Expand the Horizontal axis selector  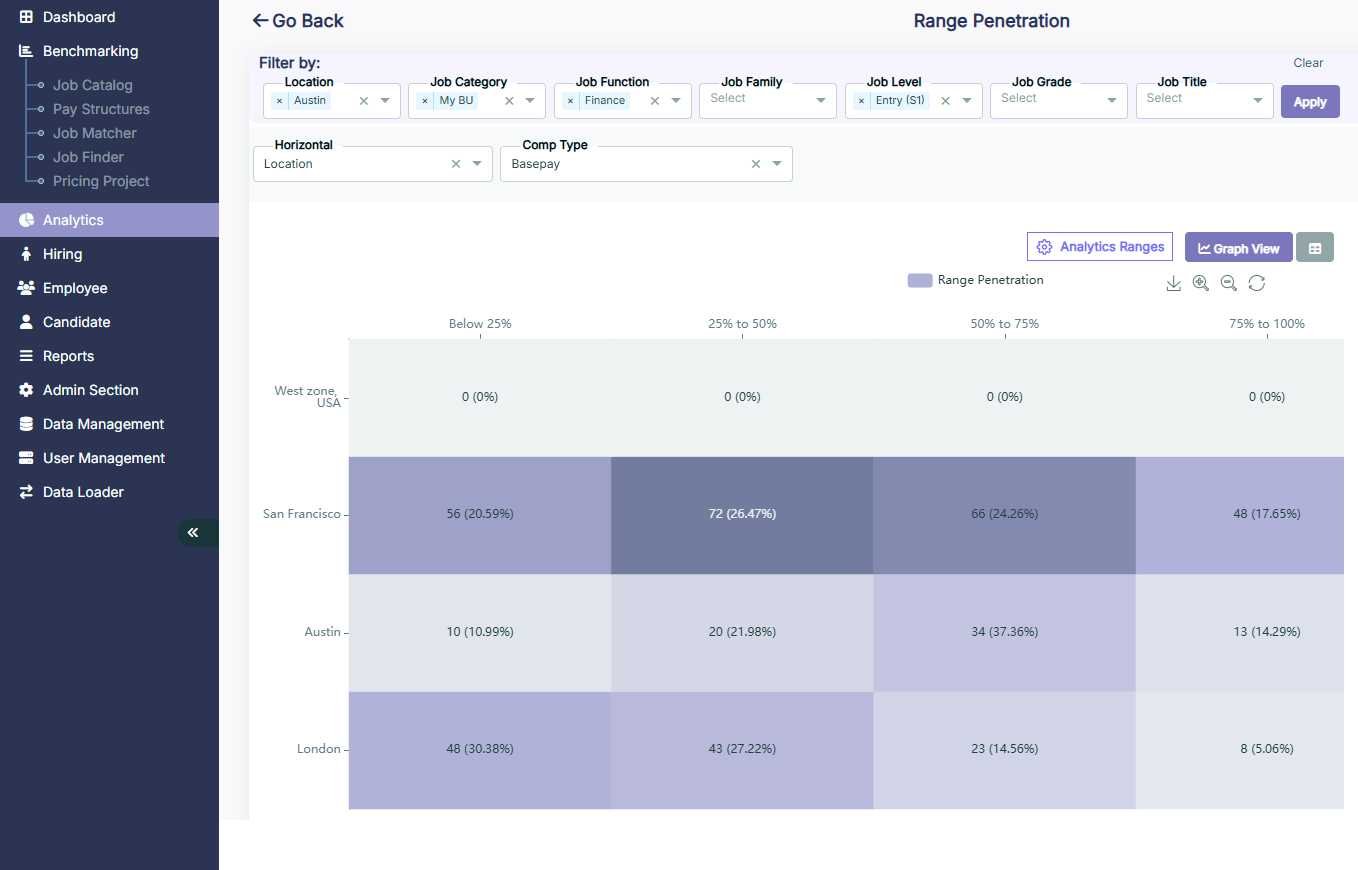[x=476, y=163]
